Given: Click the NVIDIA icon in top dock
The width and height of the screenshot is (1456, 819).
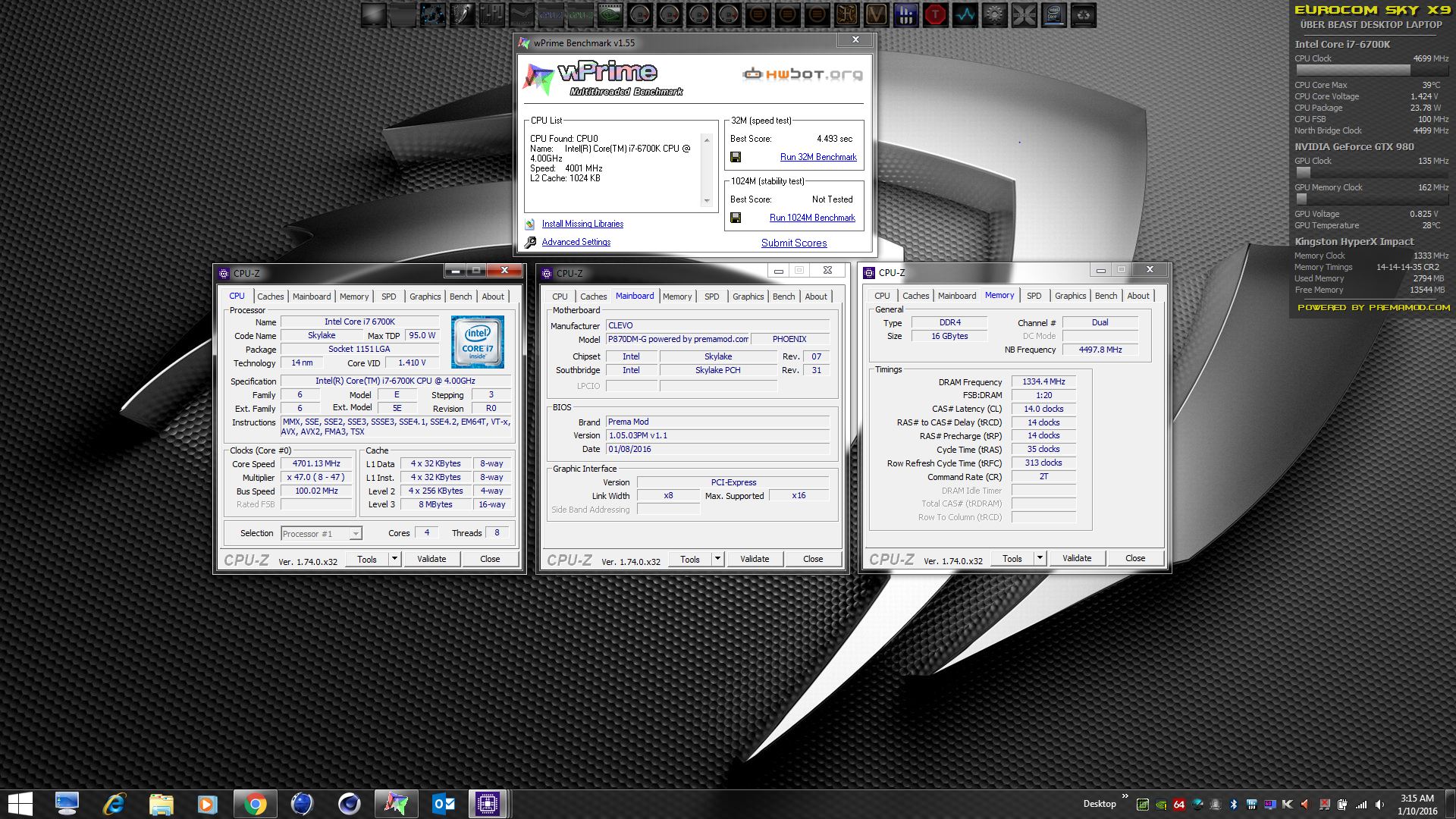Looking at the screenshot, I should click(x=610, y=14).
